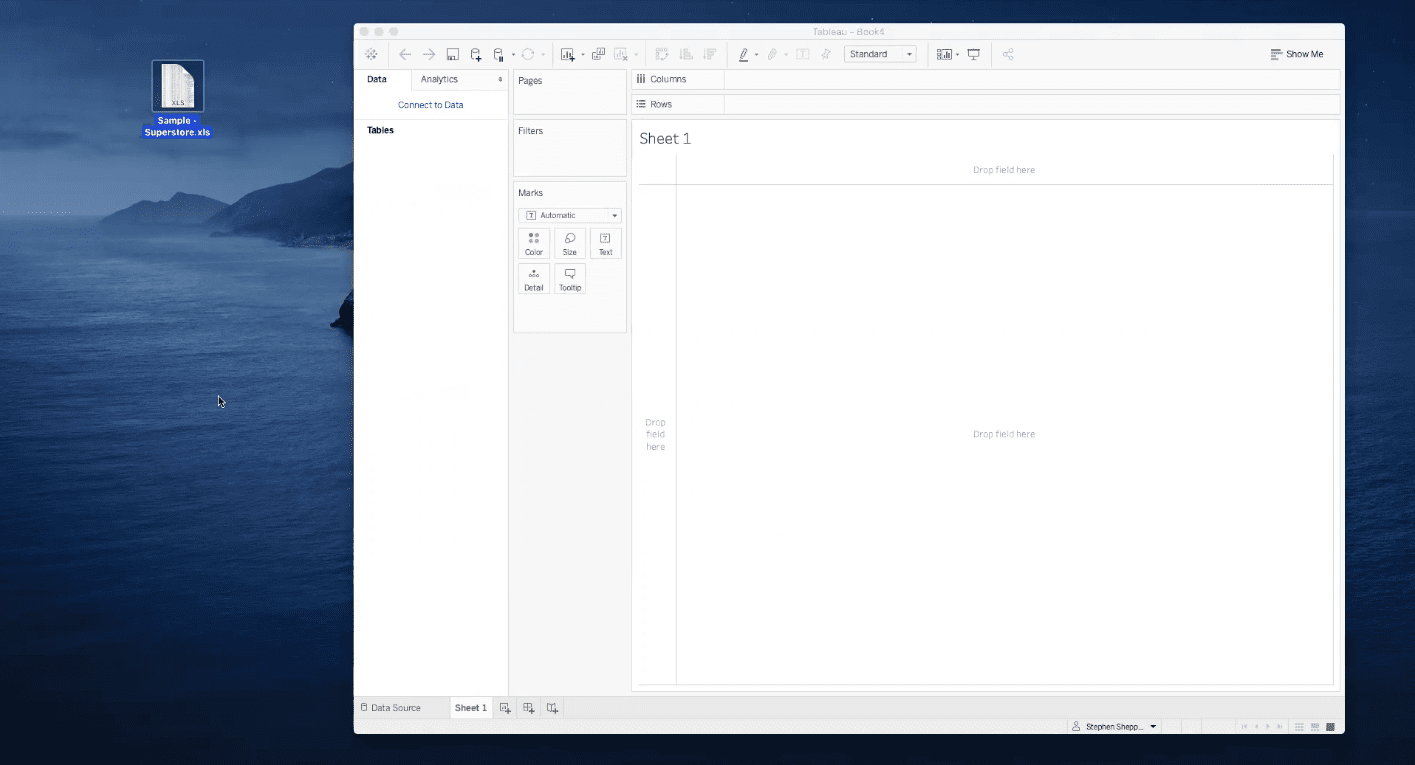Click the Sort Ascending icon
1415x765 pixels.
686,54
